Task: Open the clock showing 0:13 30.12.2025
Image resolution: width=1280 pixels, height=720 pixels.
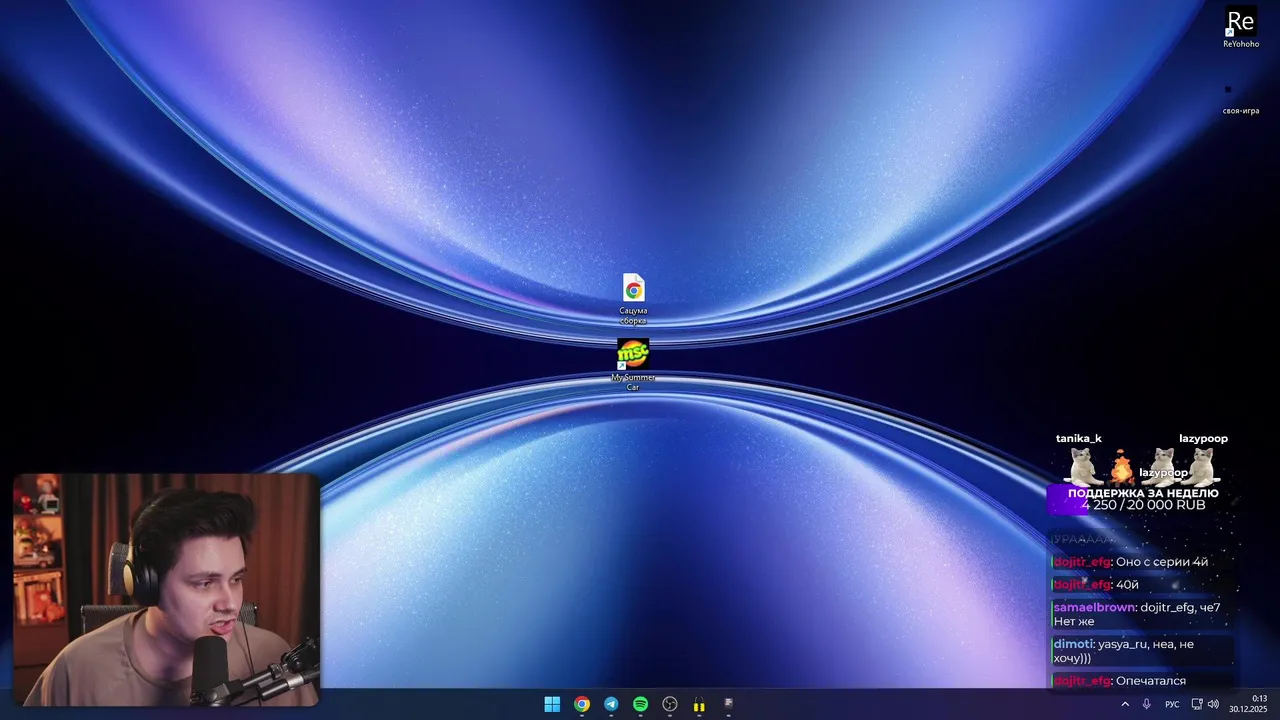Action: coord(1249,704)
